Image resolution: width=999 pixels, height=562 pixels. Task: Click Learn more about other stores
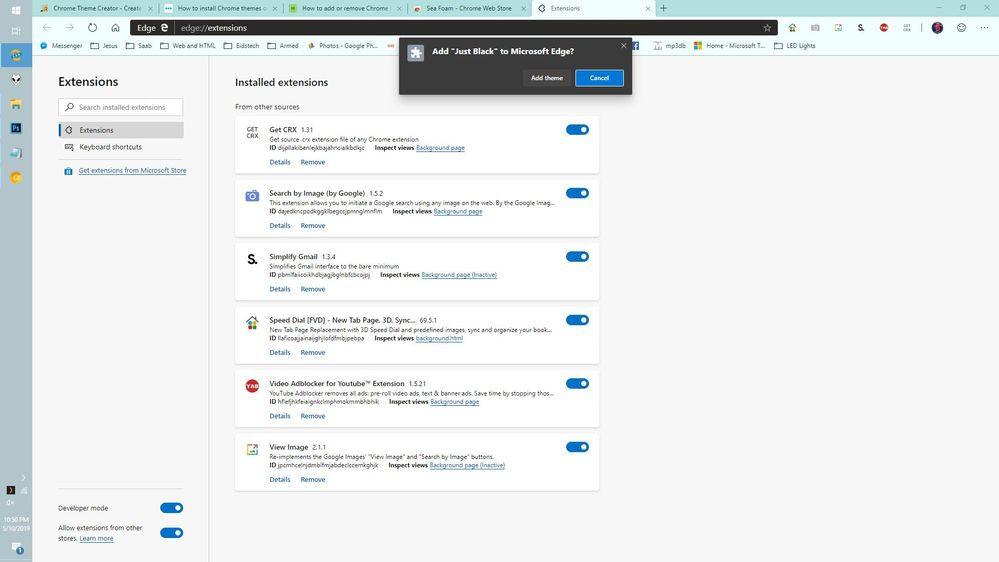click(x=96, y=538)
